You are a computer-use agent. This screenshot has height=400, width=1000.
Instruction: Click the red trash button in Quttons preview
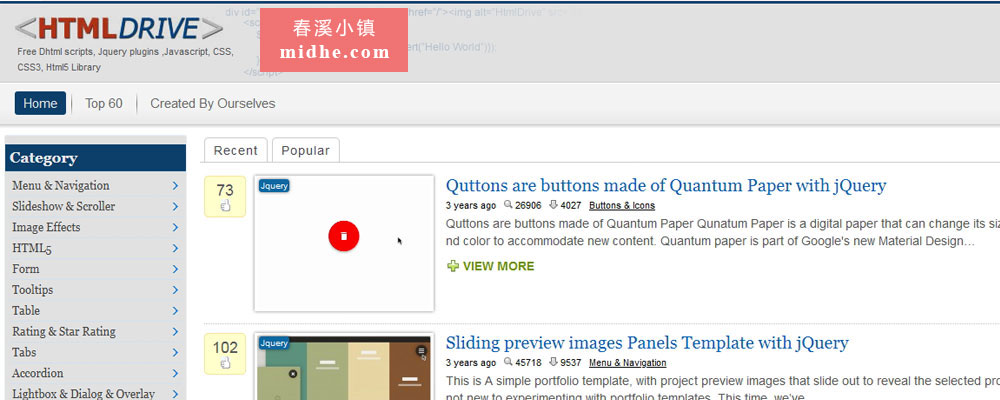[344, 236]
